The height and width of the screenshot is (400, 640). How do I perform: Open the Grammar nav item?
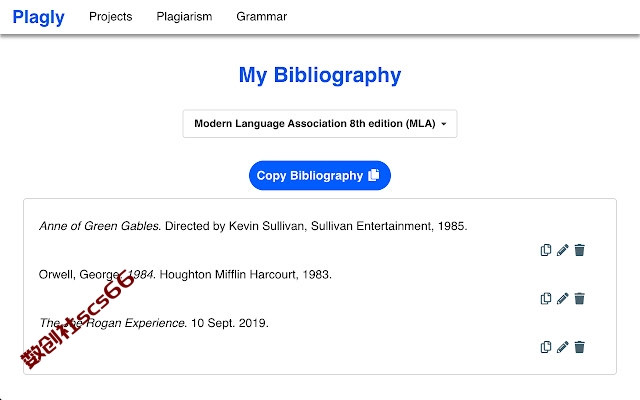tap(262, 16)
